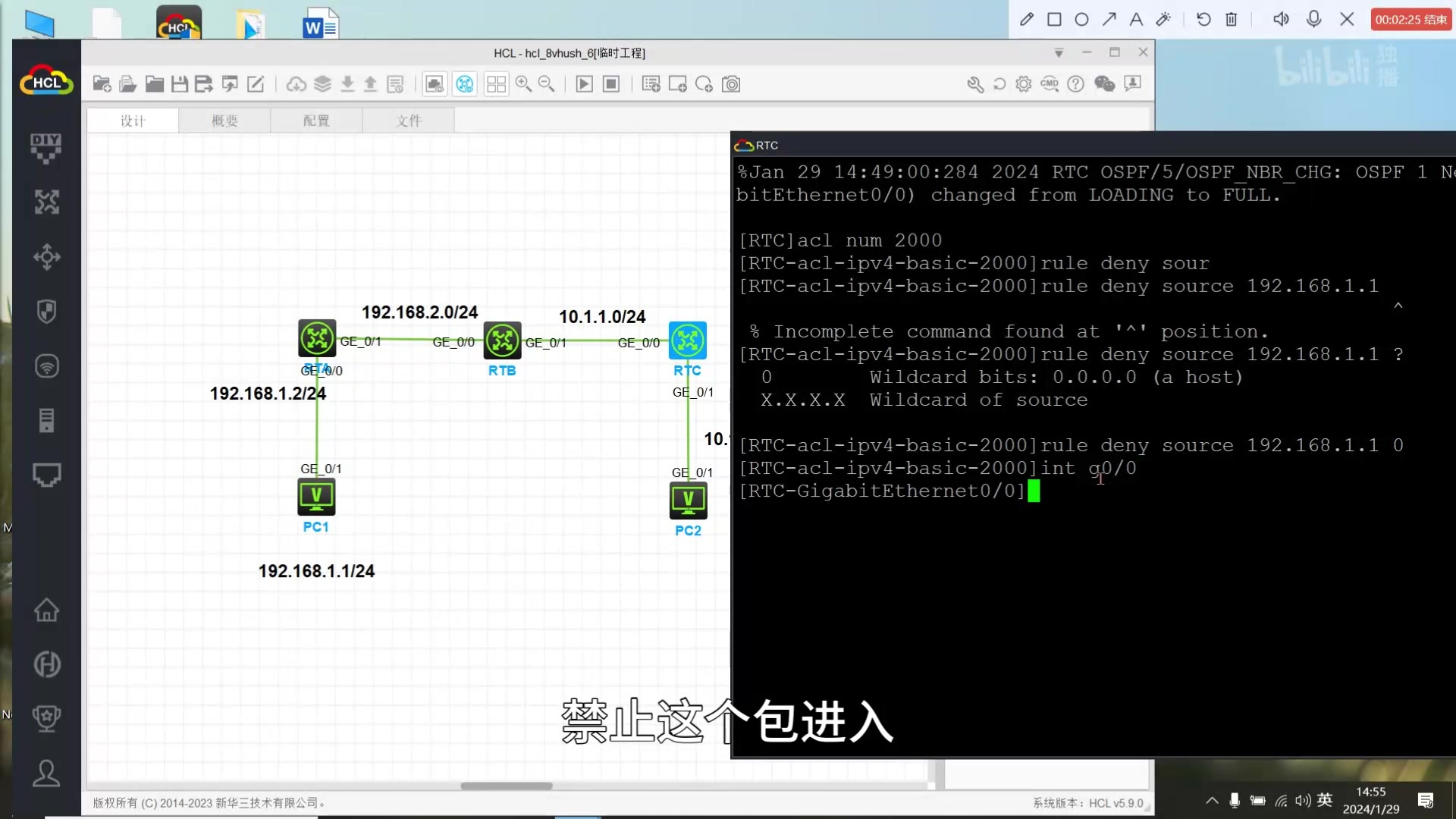Toggle the device label display button

coord(465,84)
